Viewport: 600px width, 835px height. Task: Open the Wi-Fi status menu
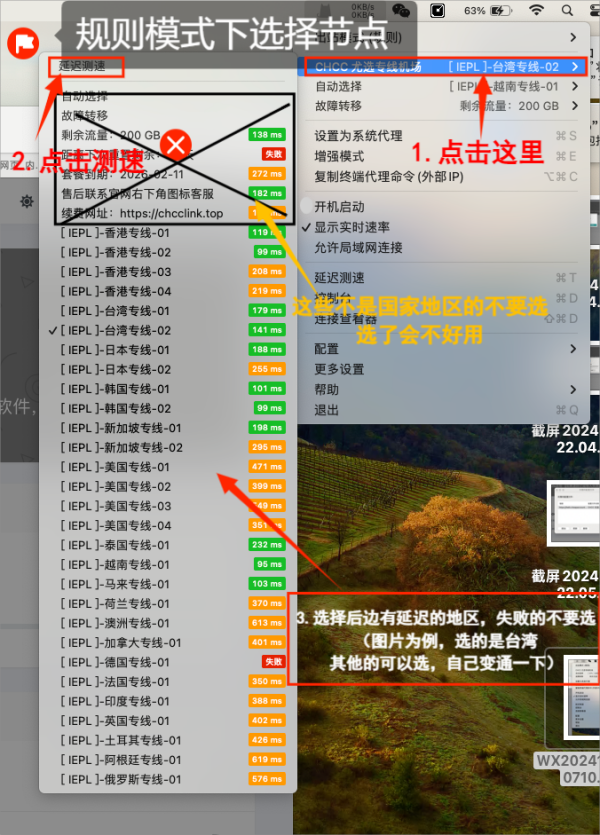click(537, 10)
